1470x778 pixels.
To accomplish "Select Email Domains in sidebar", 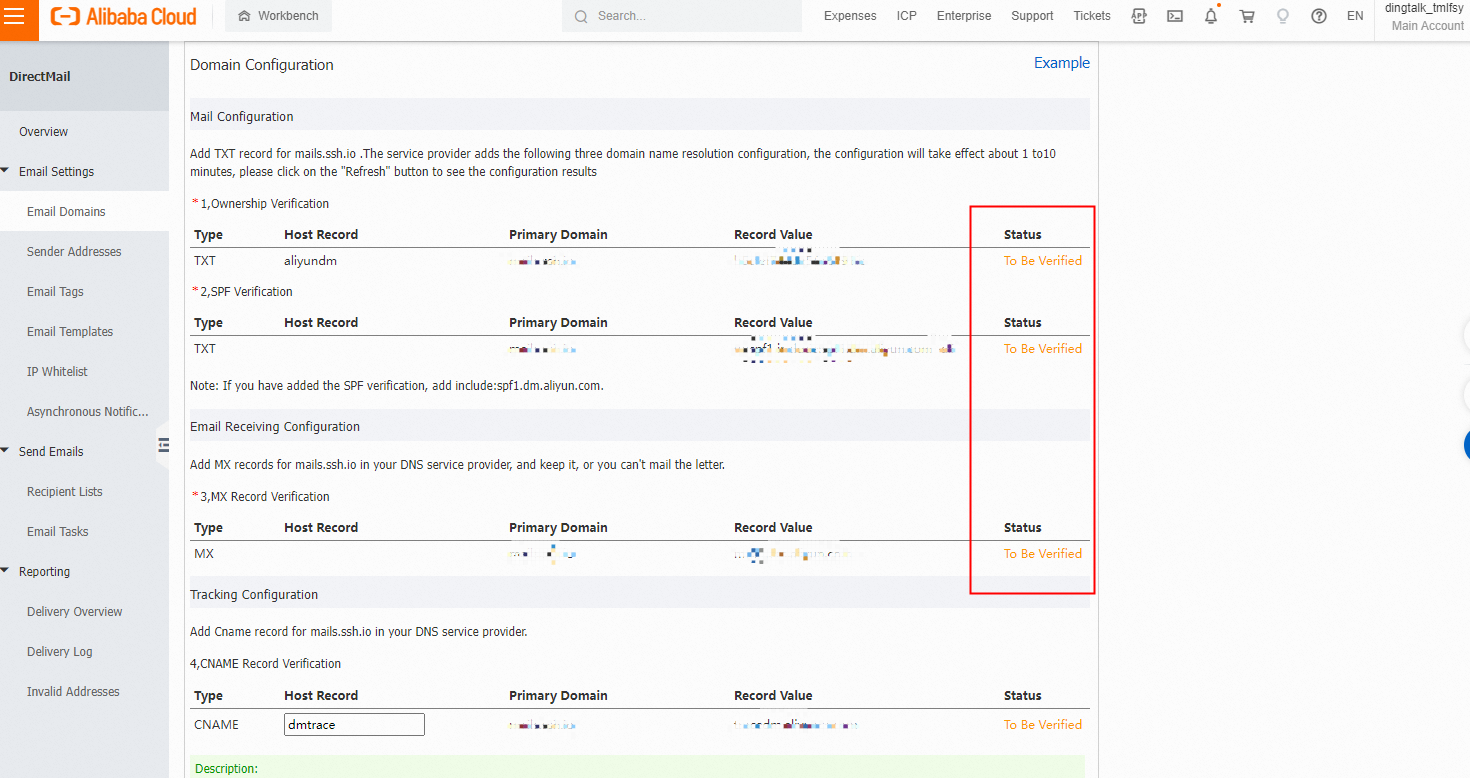I will (66, 212).
